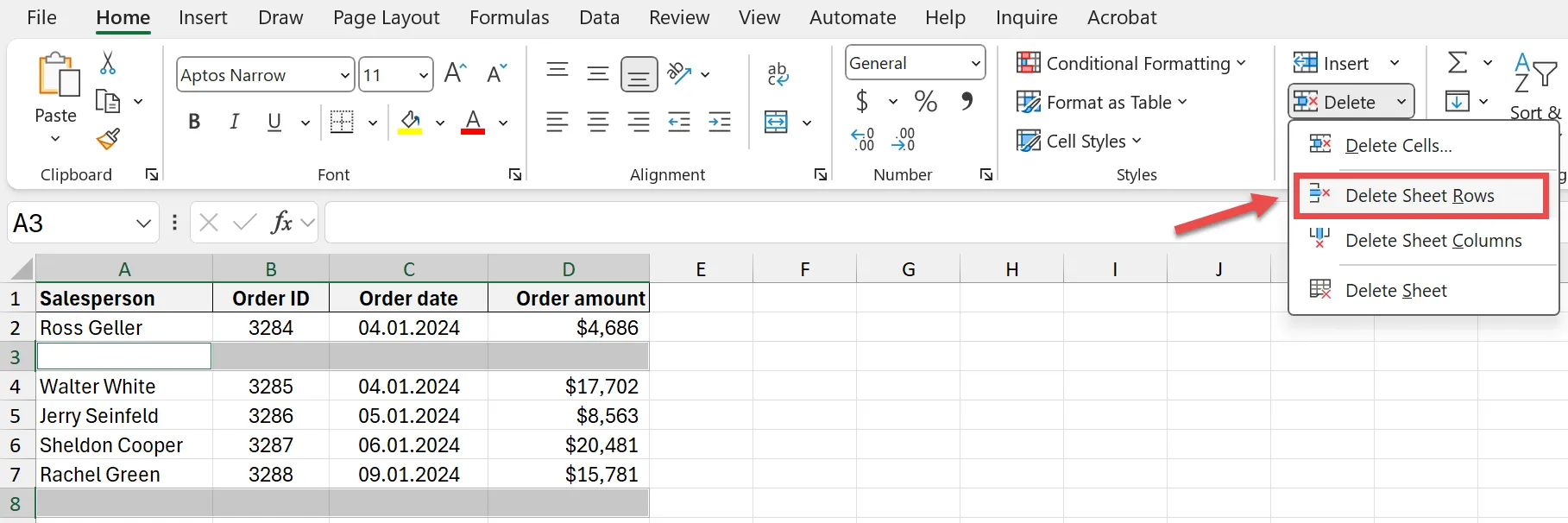The image size is (1568, 523).
Task: Expand the General number format dropdown
Action: pos(975,64)
